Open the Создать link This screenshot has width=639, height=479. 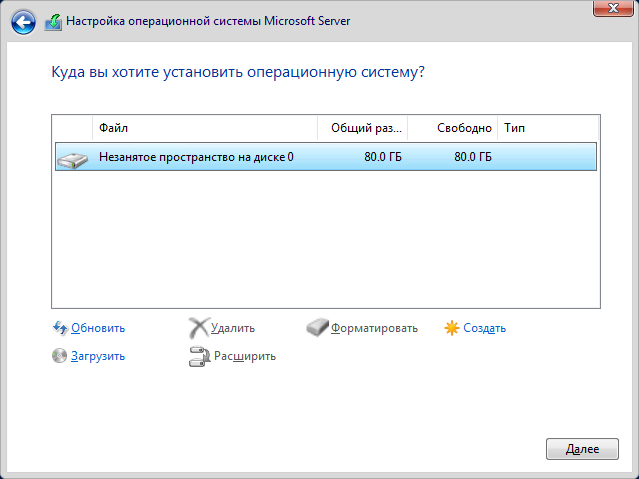tap(485, 328)
